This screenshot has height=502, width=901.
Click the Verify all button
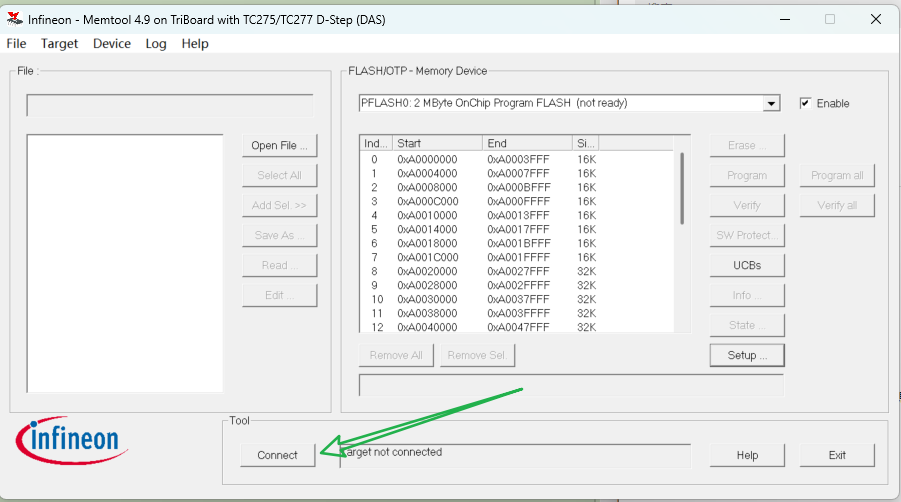[837, 205]
